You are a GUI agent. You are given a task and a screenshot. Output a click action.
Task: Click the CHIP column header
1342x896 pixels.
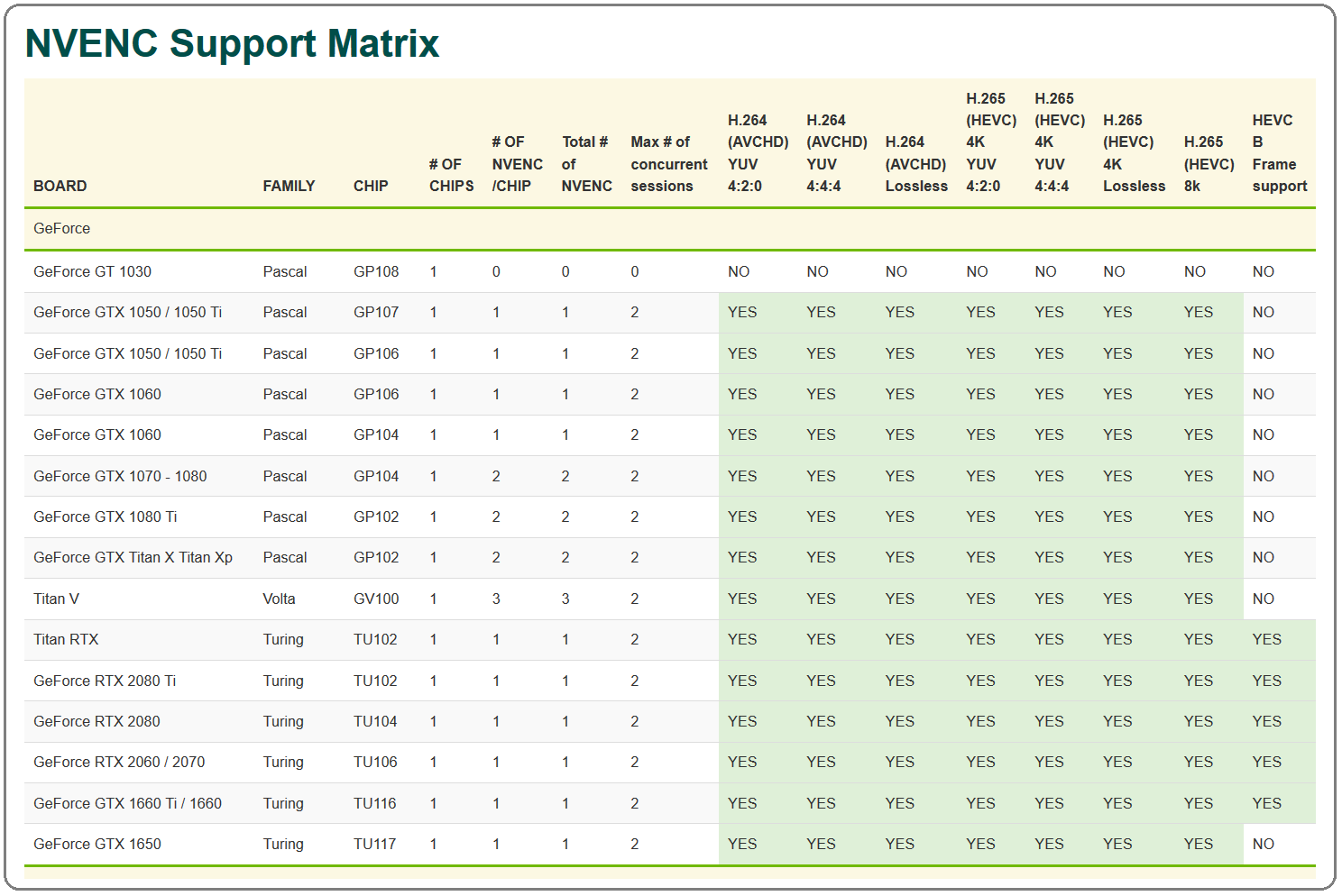[x=371, y=186]
